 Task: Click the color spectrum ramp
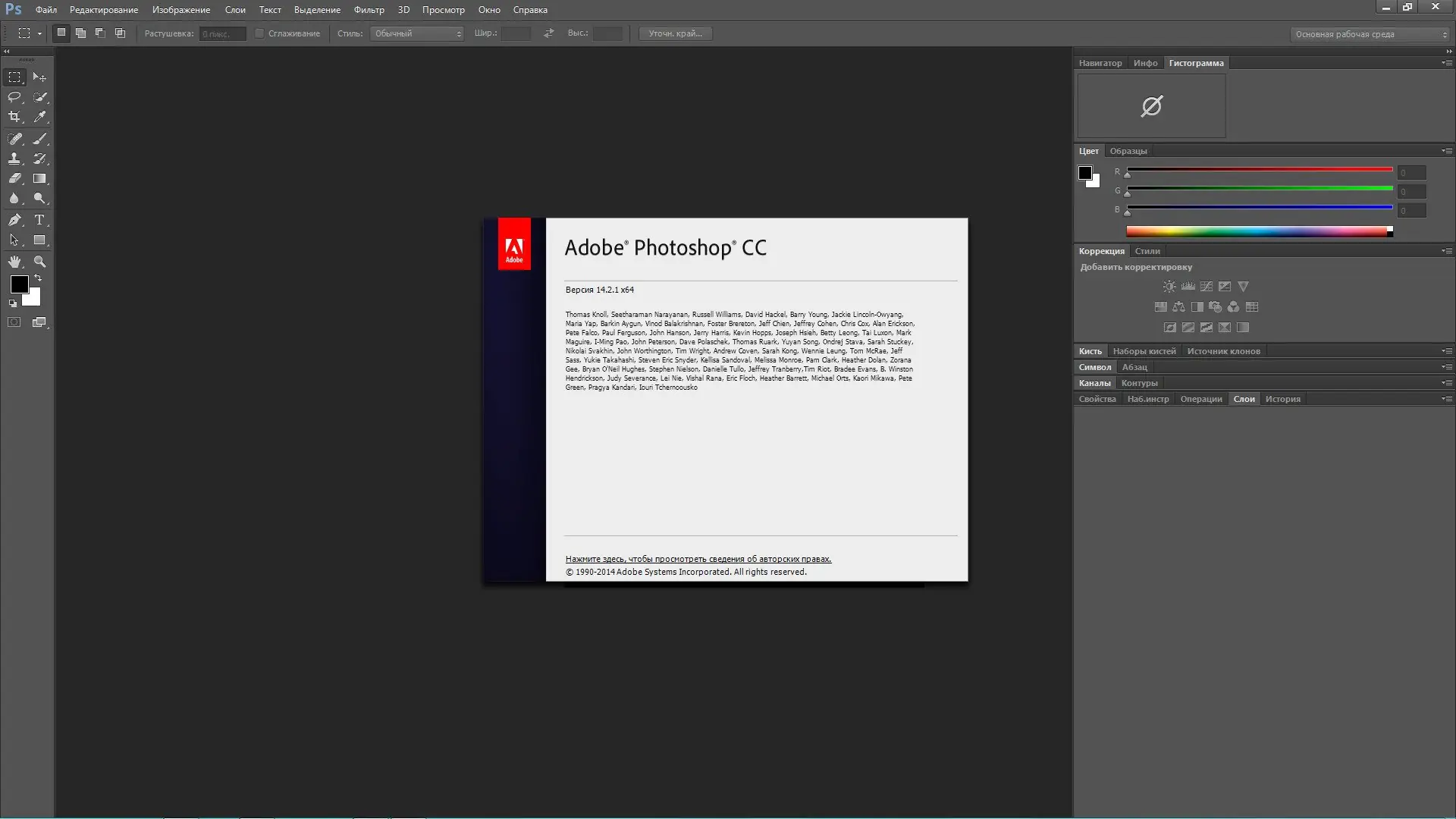pos(1256,232)
